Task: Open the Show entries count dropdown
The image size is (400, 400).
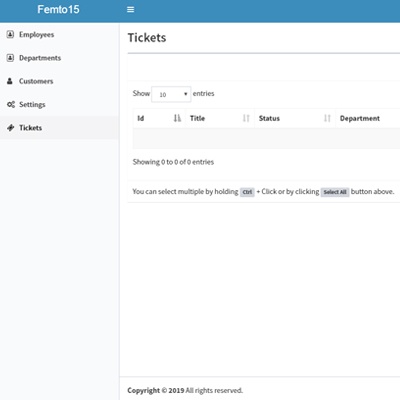Action: [171, 94]
